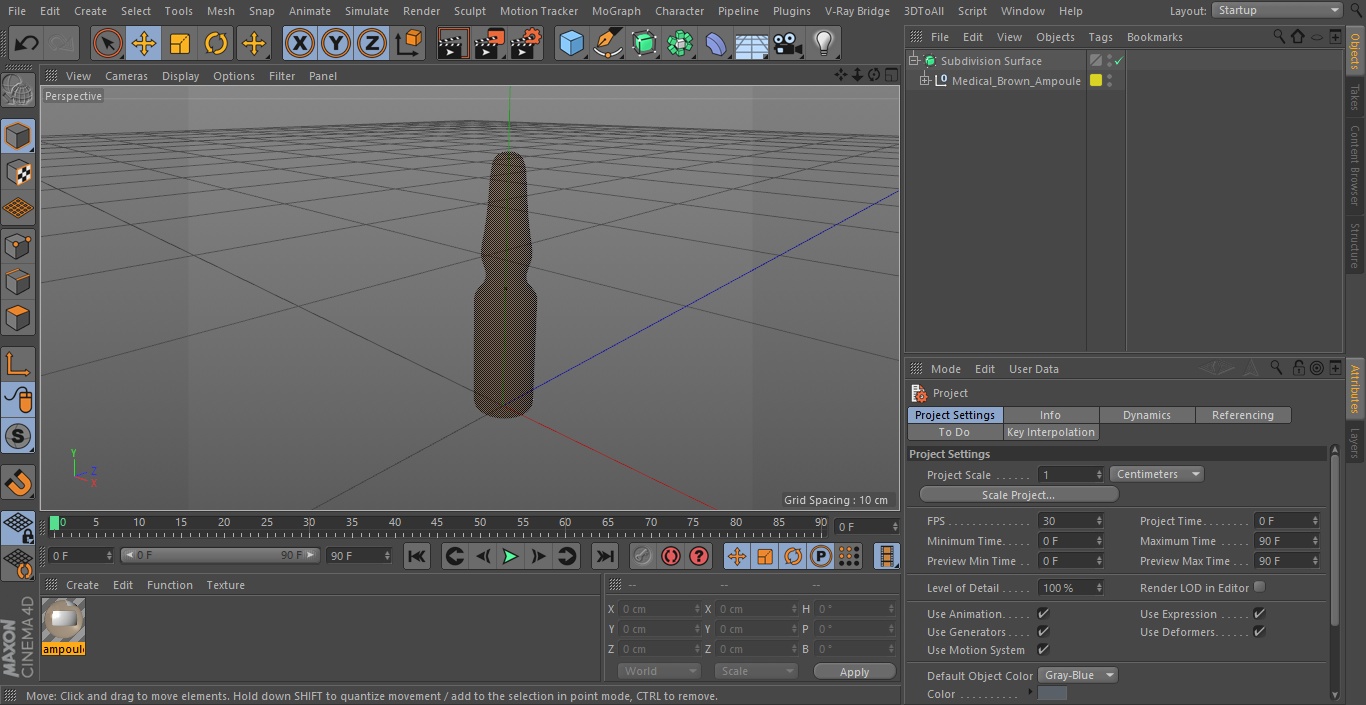Viewport: 1366px width, 705px height.
Task: Activate the Move tool
Action: [144, 43]
